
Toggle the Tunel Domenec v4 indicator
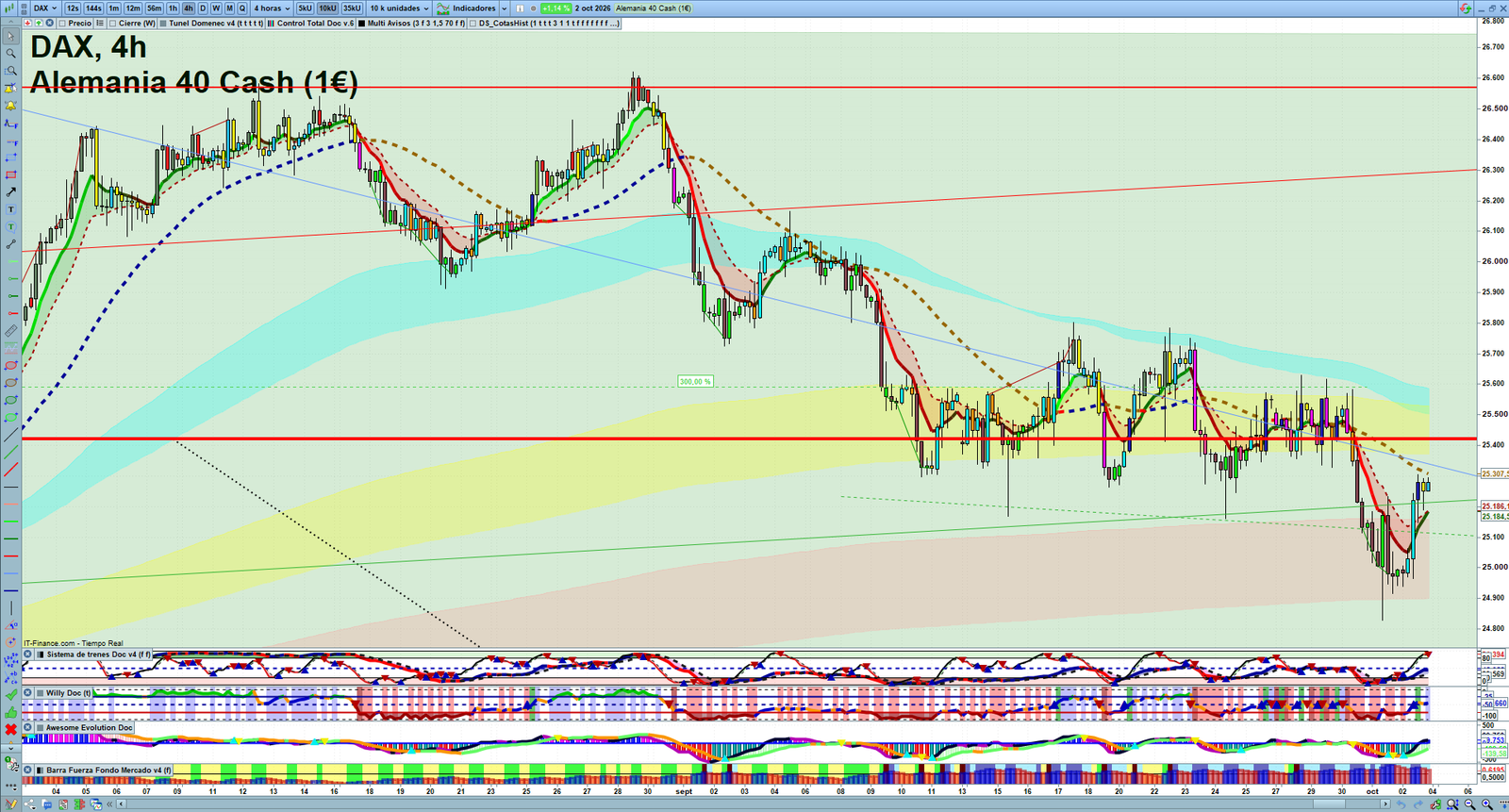tap(163, 23)
